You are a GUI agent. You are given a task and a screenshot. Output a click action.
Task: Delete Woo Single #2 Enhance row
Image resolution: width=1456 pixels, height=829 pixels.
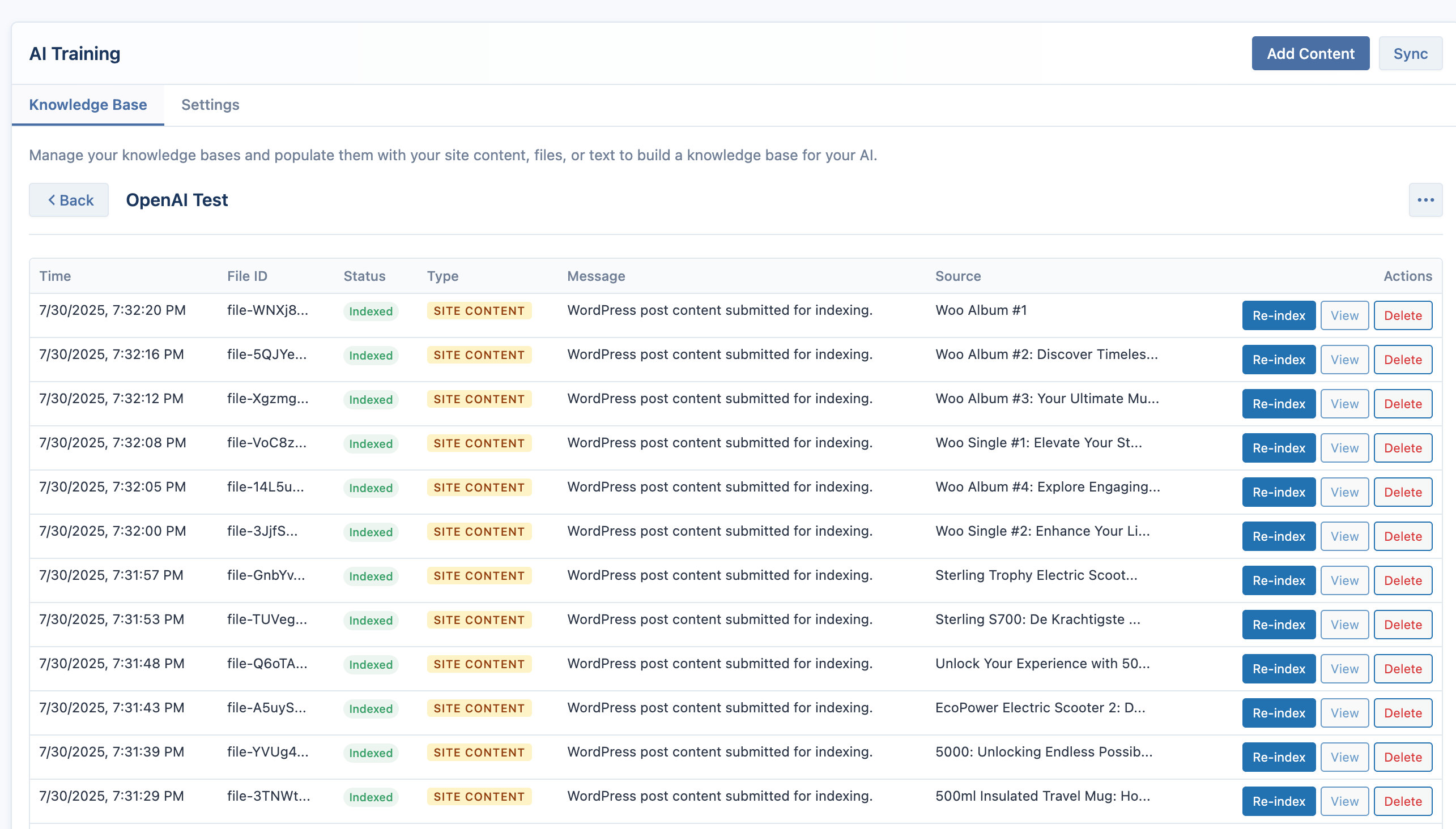[x=1403, y=536]
